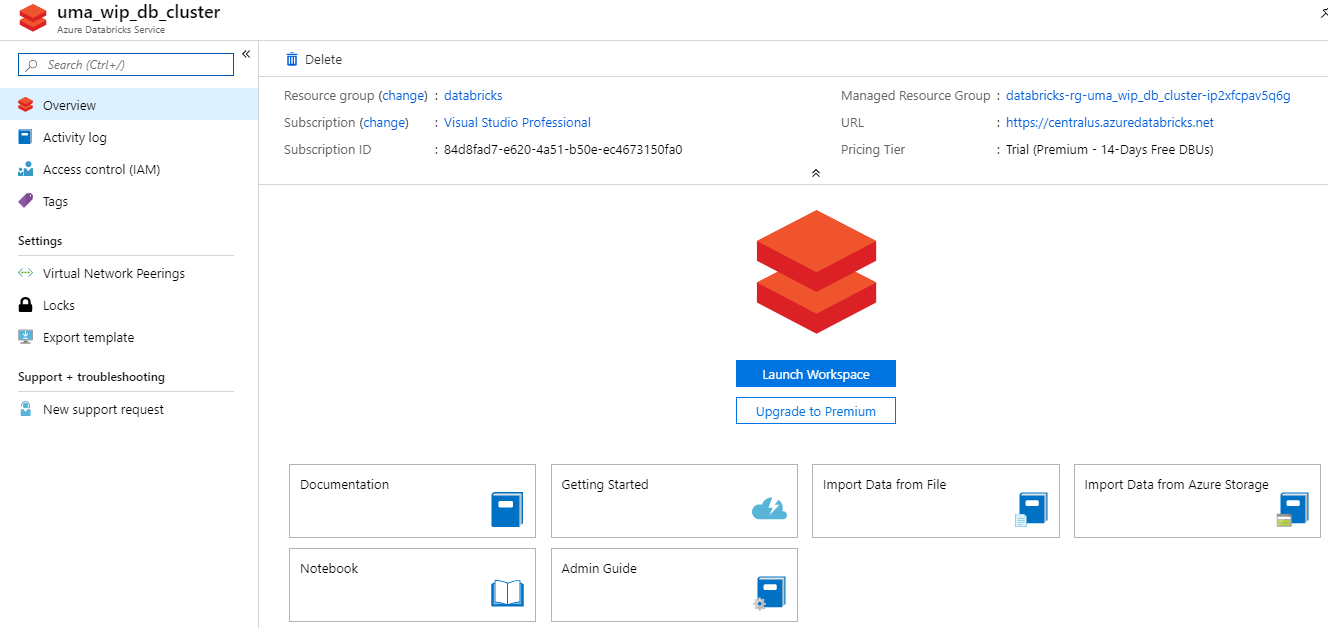This screenshot has width=1328, height=628.
Task: Open Activity log in the sidebar
Action: tap(129, 137)
